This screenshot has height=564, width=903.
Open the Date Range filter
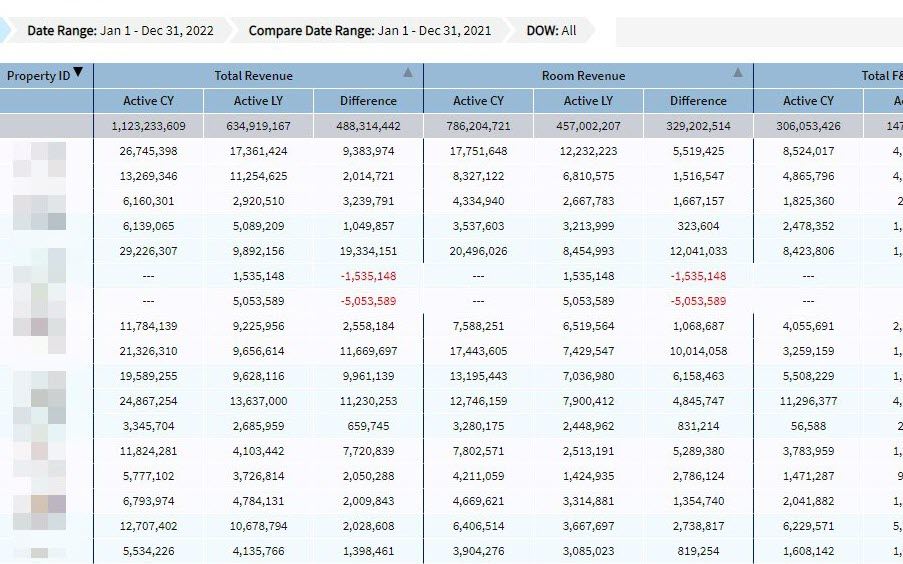tap(120, 31)
